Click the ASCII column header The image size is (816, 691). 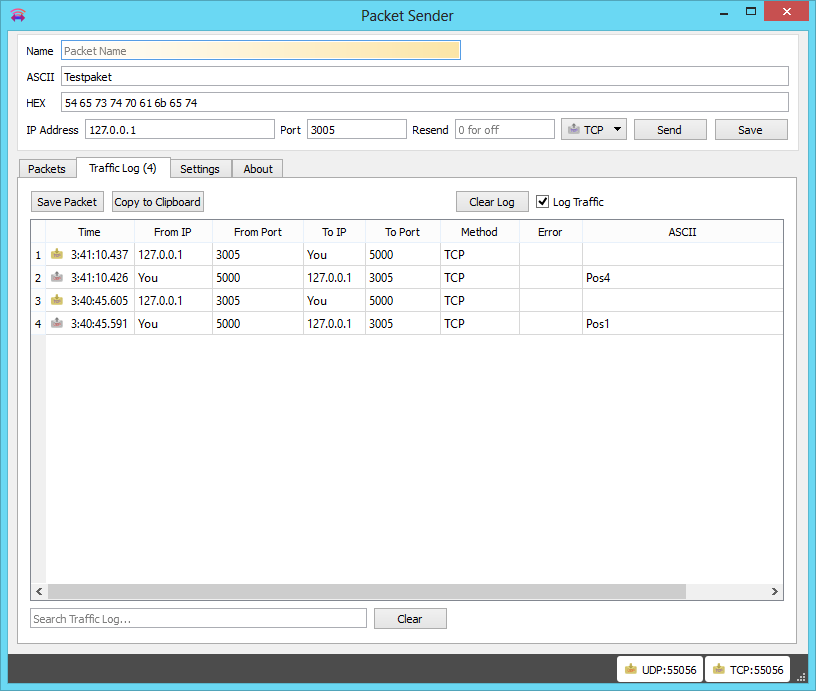(x=682, y=232)
